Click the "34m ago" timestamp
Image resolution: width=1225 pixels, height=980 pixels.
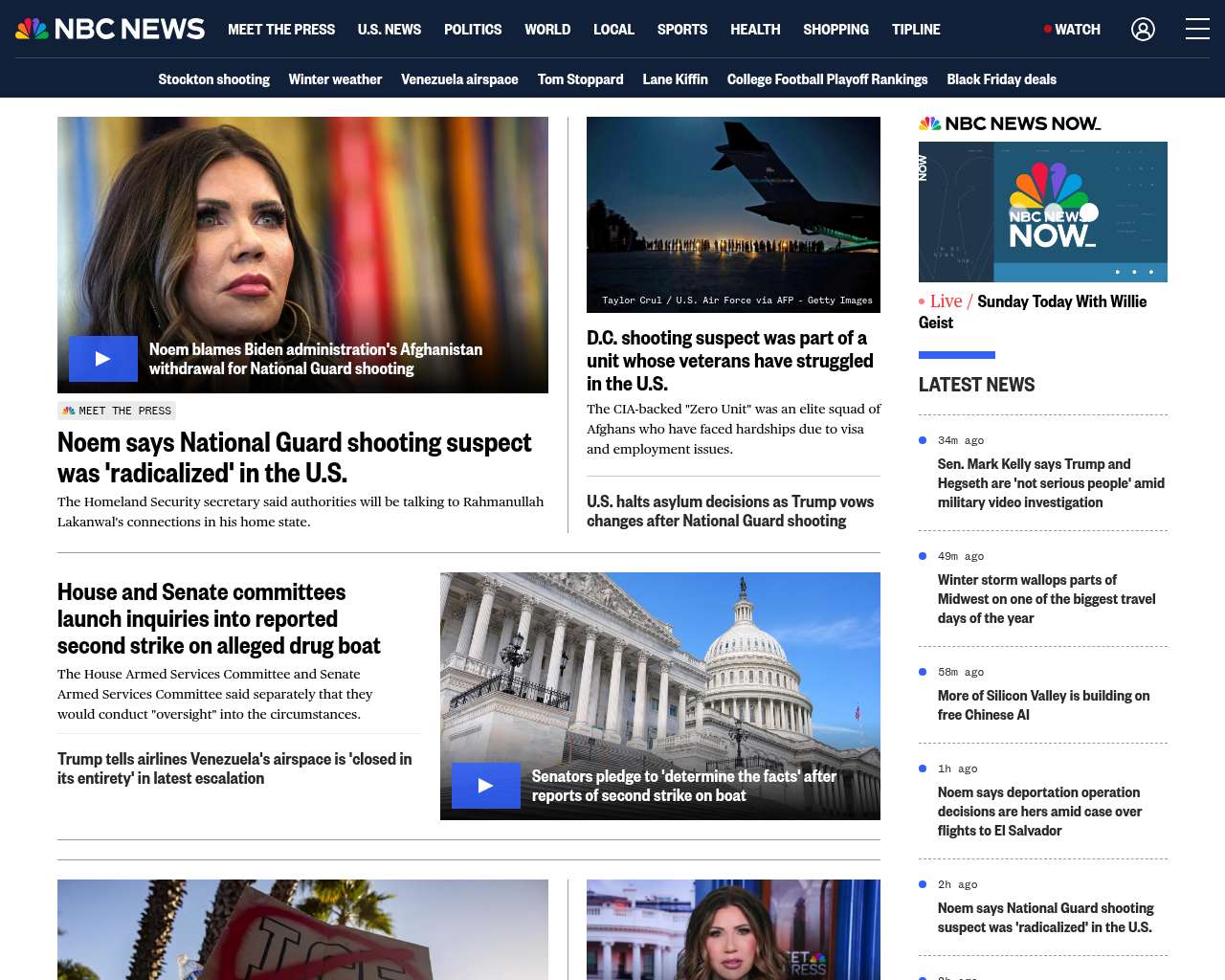pyautogui.click(x=961, y=440)
